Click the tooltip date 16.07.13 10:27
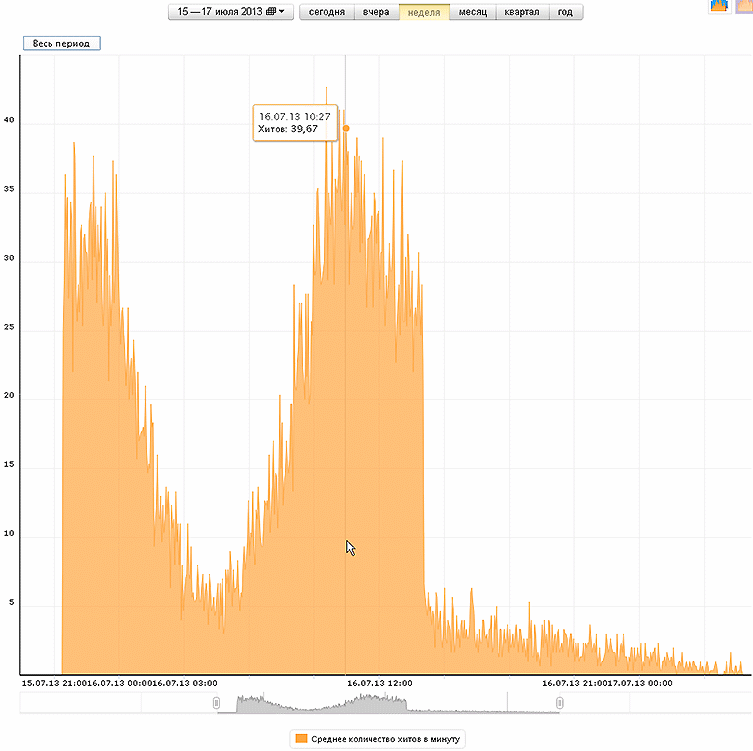753x751 pixels. 295,117
